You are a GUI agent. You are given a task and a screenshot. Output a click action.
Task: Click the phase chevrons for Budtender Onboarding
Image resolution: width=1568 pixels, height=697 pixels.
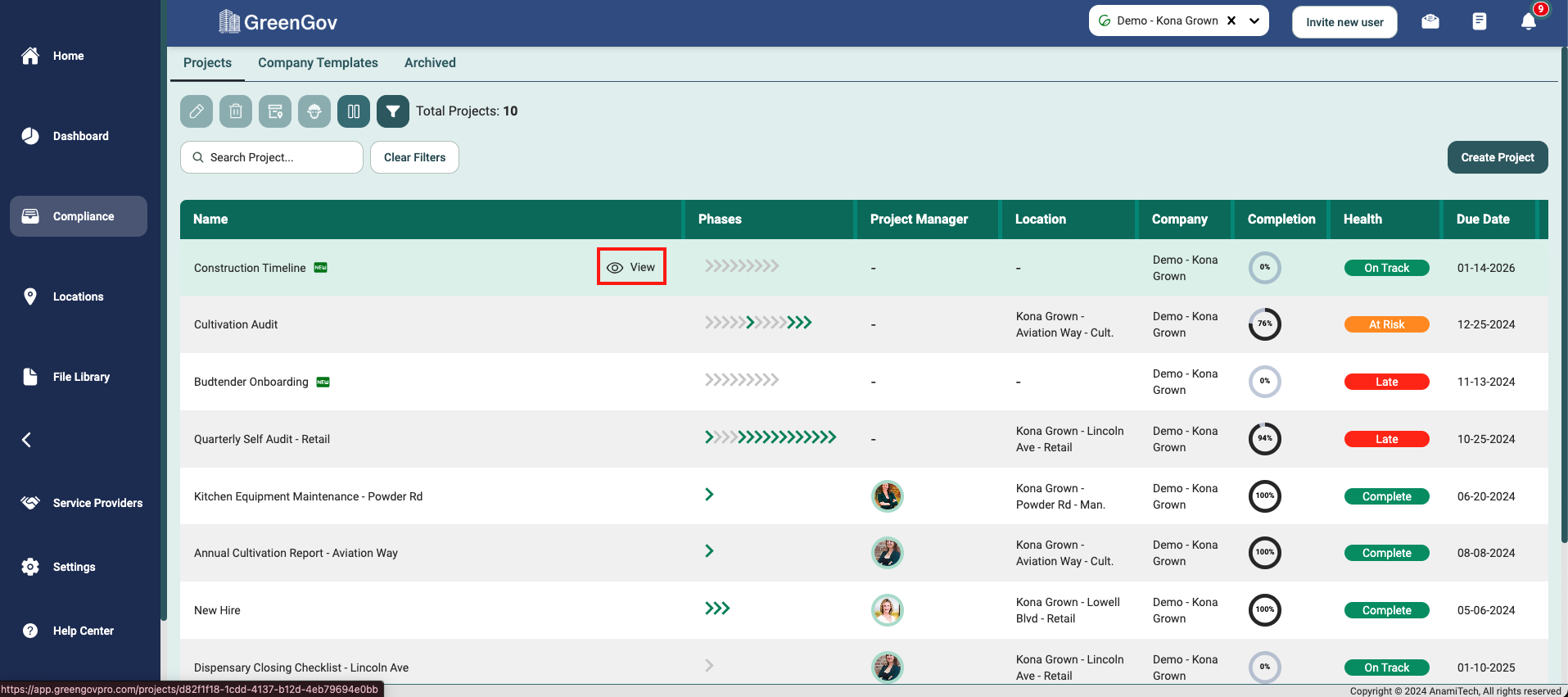pyautogui.click(x=742, y=380)
